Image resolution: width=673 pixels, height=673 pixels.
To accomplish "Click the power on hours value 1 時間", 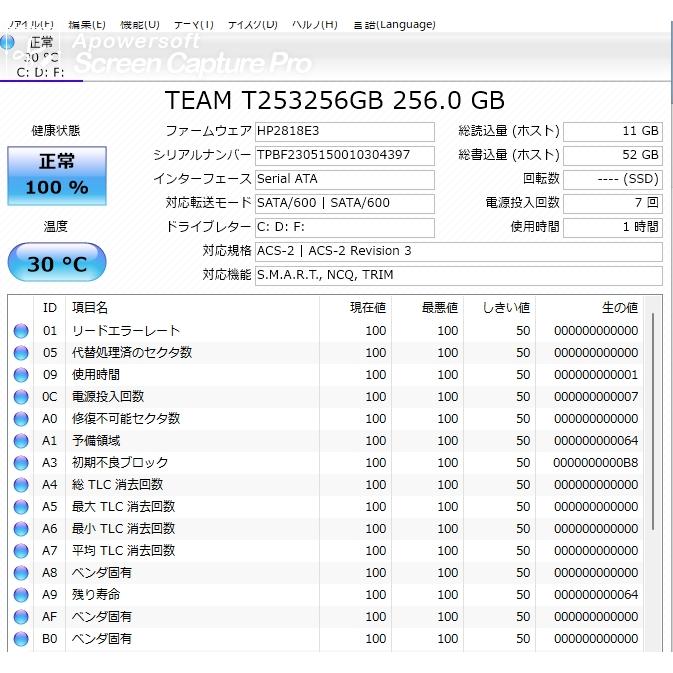I will tap(613, 227).
